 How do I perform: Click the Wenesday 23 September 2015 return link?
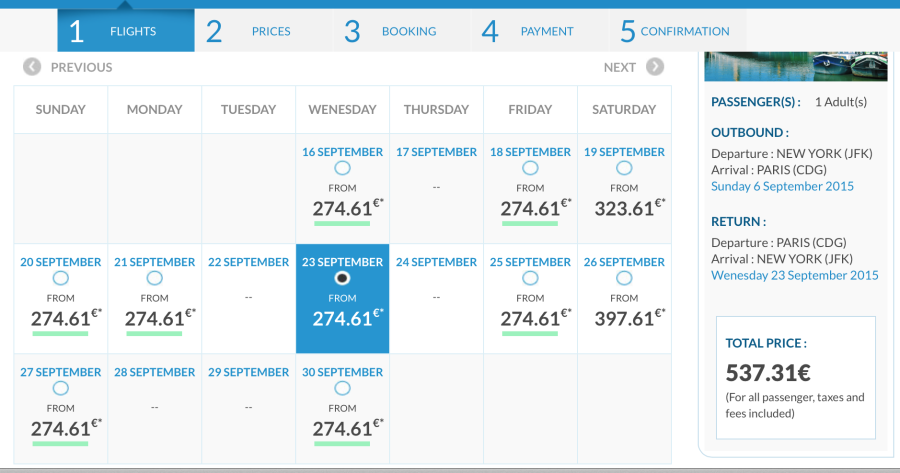[x=794, y=275]
